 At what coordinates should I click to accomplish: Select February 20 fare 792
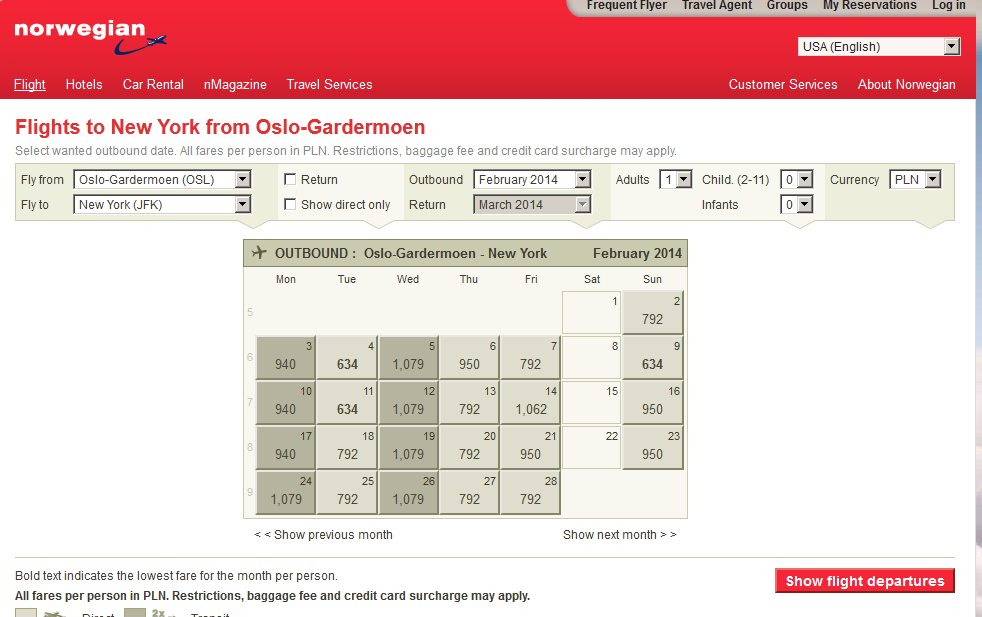click(x=469, y=447)
